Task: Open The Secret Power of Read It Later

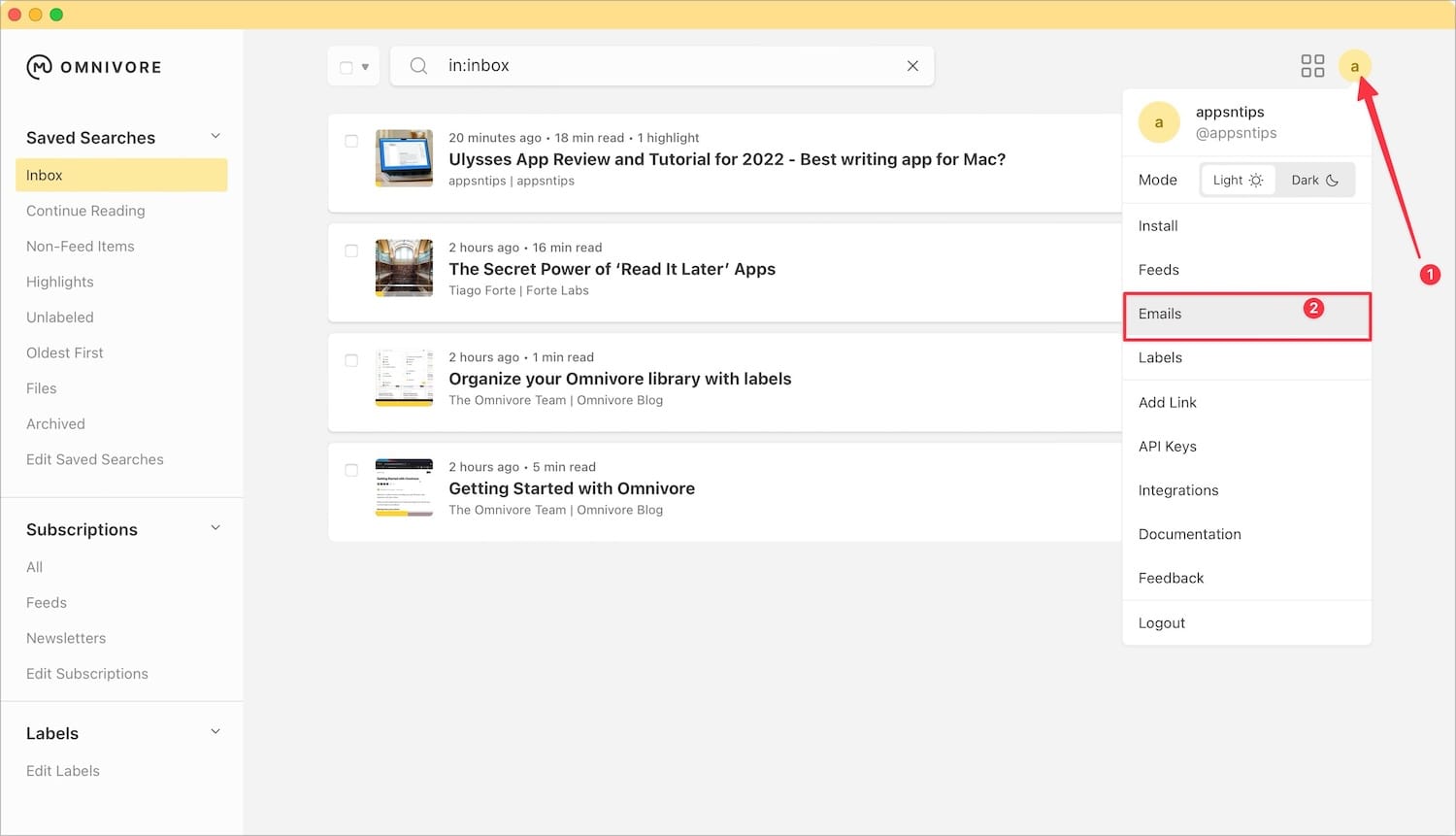Action: 612,269
